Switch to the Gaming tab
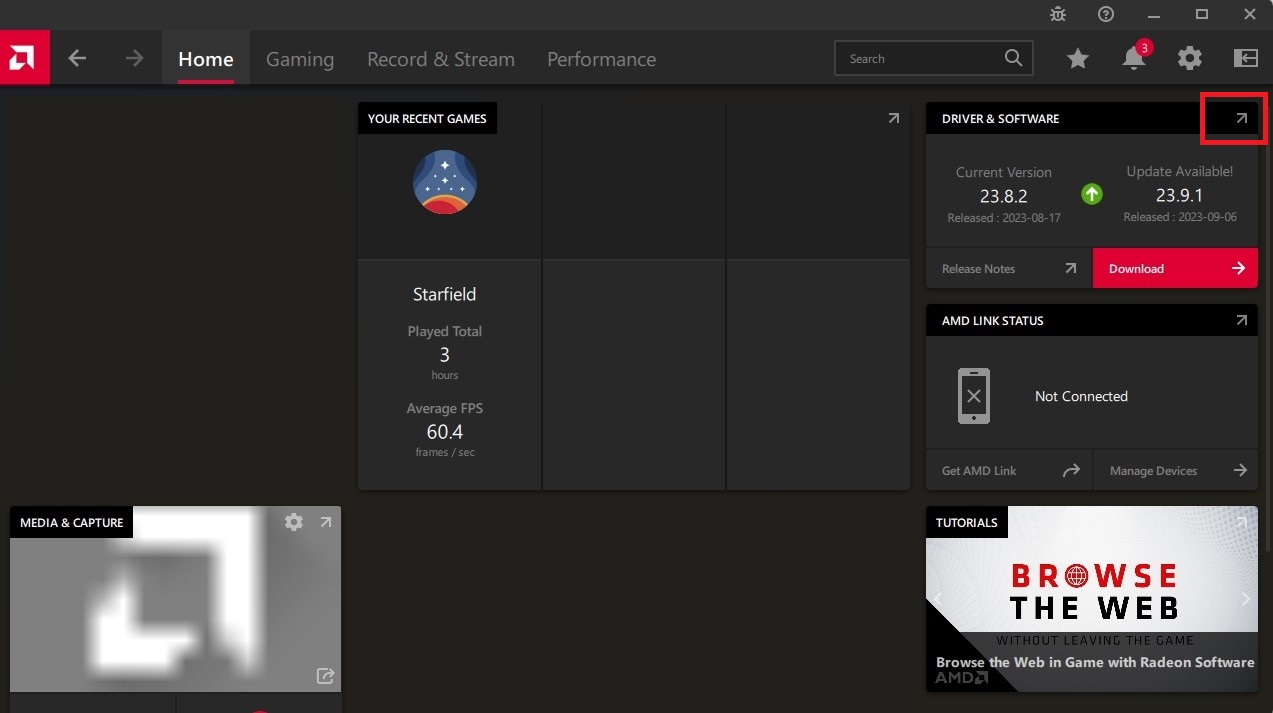Image resolution: width=1273 pixels, height=713 pixels. 300,59
